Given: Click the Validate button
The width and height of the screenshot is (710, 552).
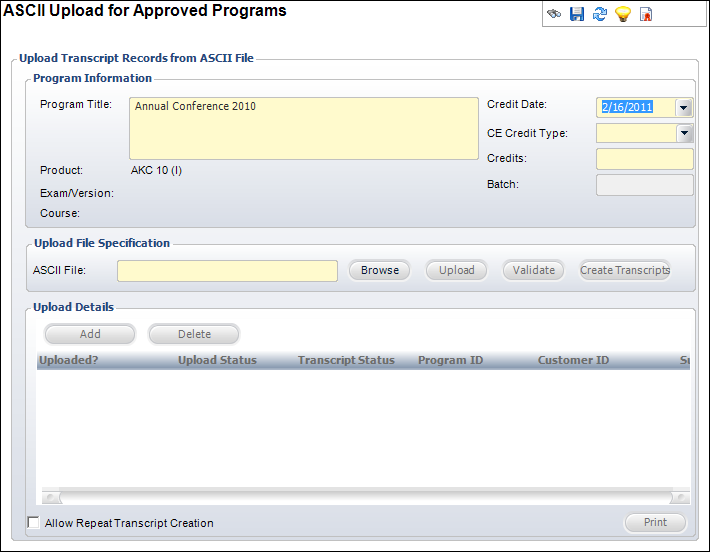Looking at the screenshot, I should (x=533, y=270).
